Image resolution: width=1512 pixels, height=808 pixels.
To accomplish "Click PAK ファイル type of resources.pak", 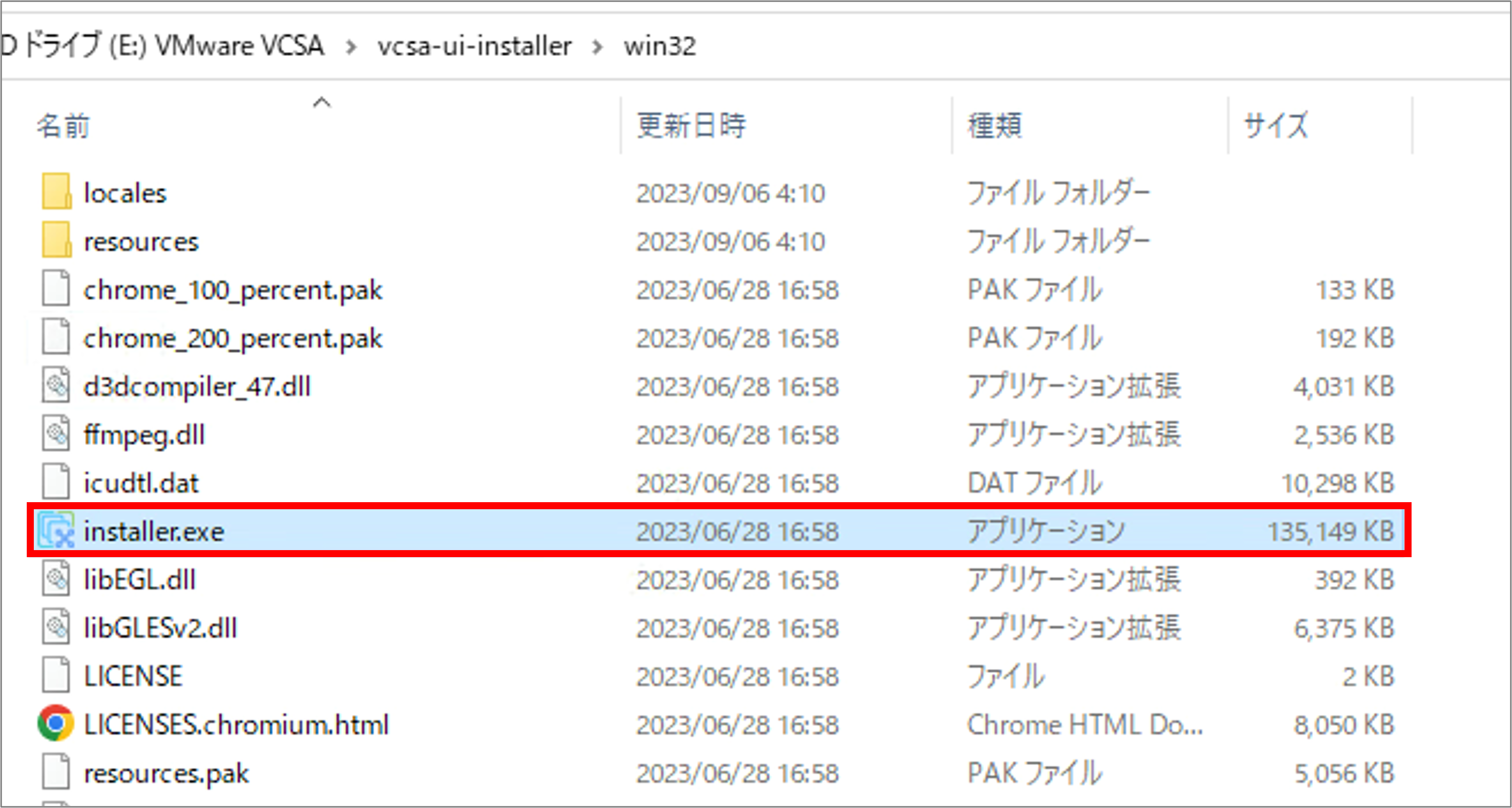I will [1035, 773].
